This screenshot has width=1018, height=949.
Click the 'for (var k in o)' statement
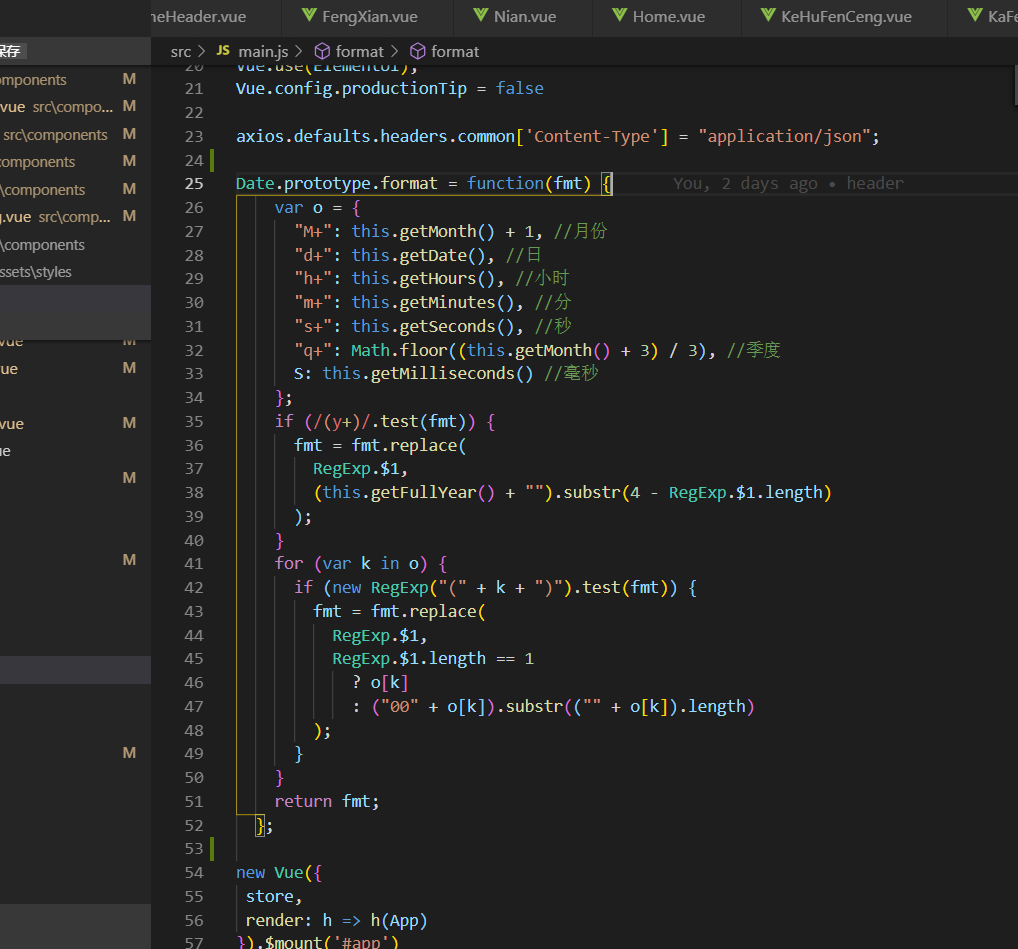pyautogui.click(x=351, y=563)
